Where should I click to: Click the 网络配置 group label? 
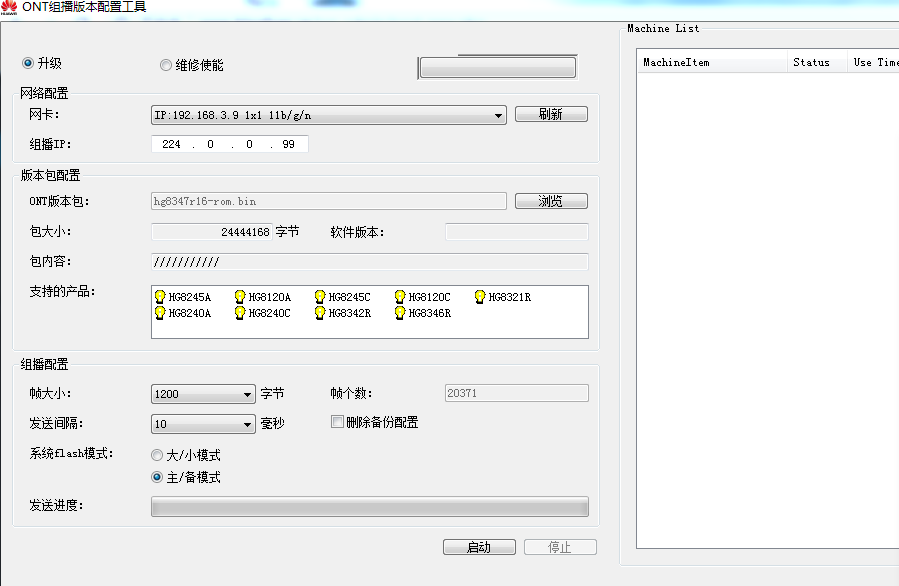44,93
